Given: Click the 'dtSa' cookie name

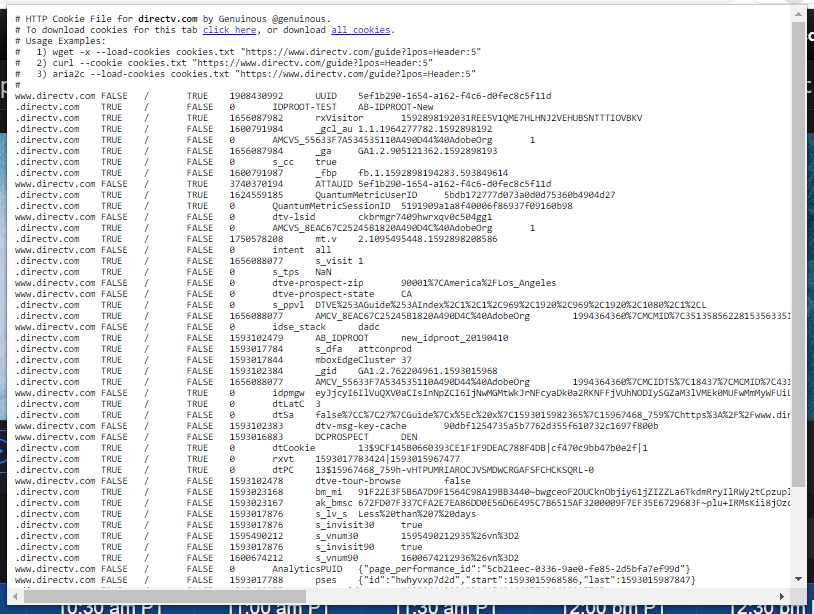Looking at the screenshot, I should [x=283, y=415].
